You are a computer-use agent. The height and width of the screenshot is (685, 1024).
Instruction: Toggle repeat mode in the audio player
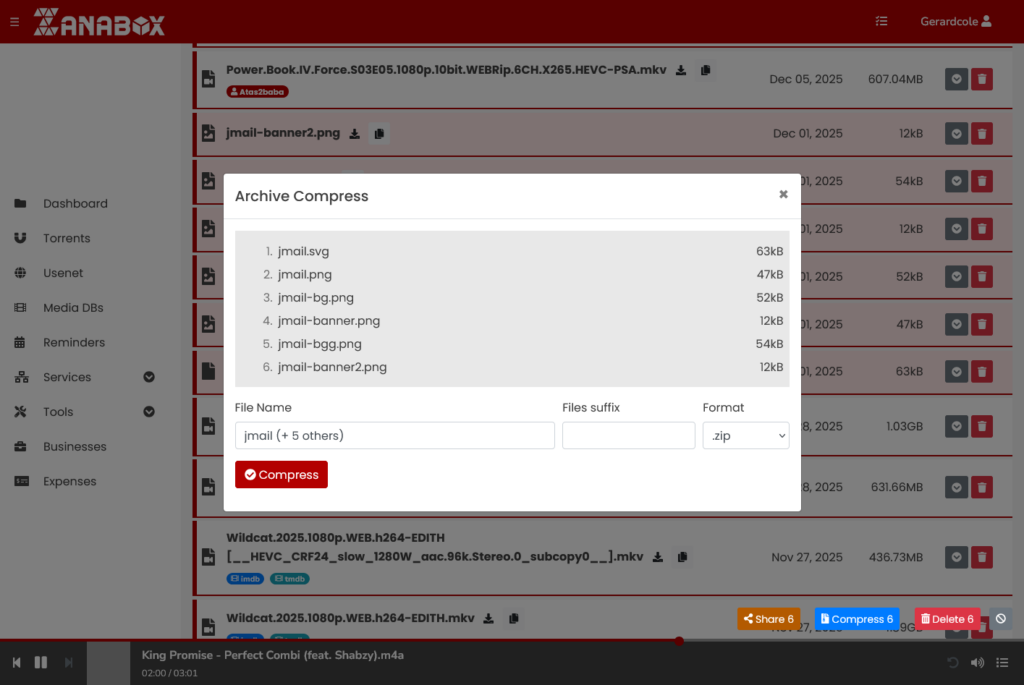(952, 662)
